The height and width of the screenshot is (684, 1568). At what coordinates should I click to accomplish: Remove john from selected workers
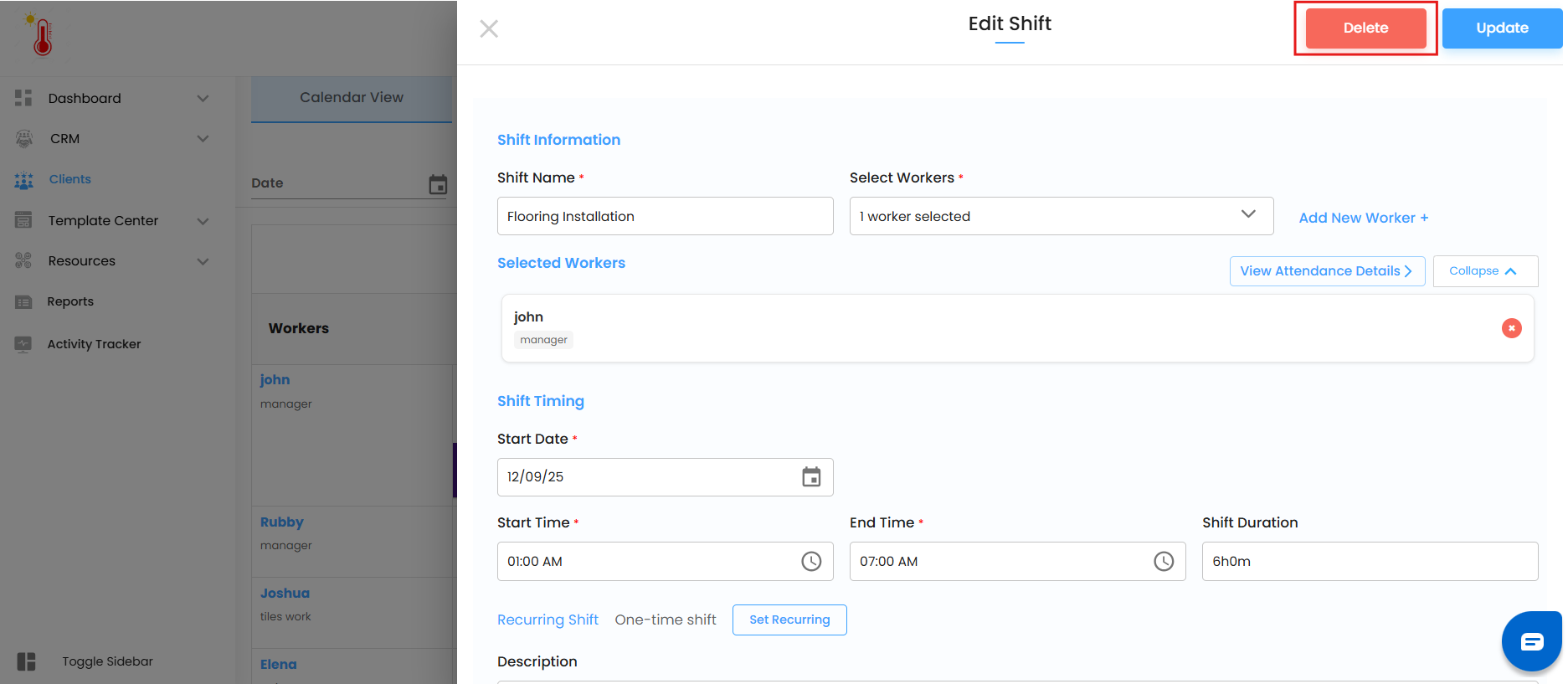pos(1511,328)
